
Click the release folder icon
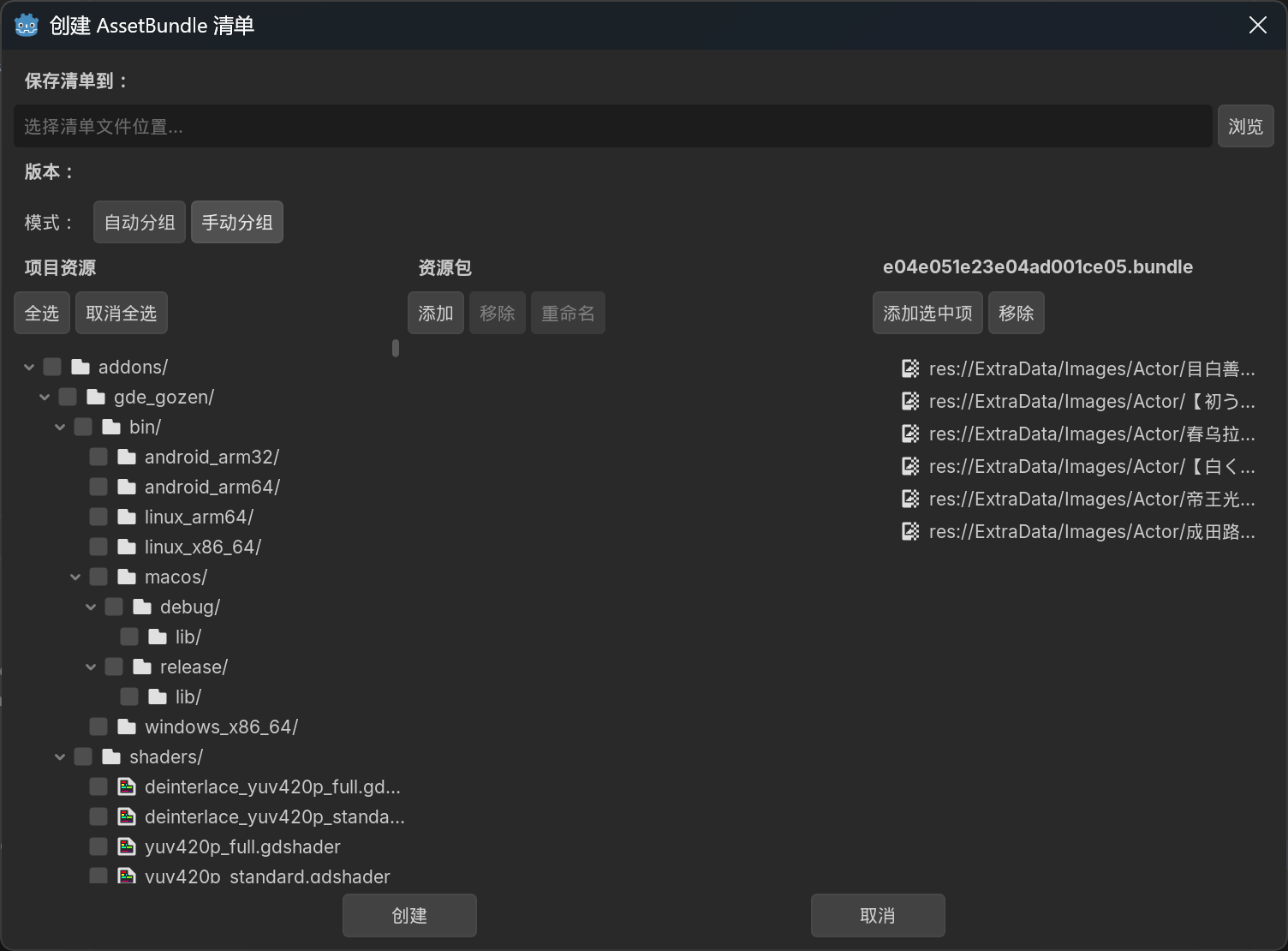(x=142, y=667)
